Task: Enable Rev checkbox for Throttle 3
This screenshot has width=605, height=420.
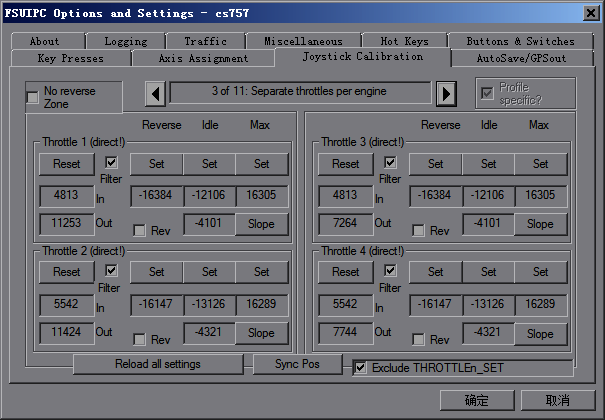Action: [418, 231]
